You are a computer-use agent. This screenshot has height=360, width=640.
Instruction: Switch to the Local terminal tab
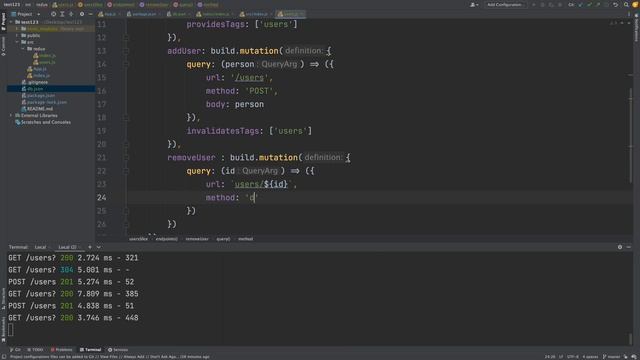[x=40, y=247]
